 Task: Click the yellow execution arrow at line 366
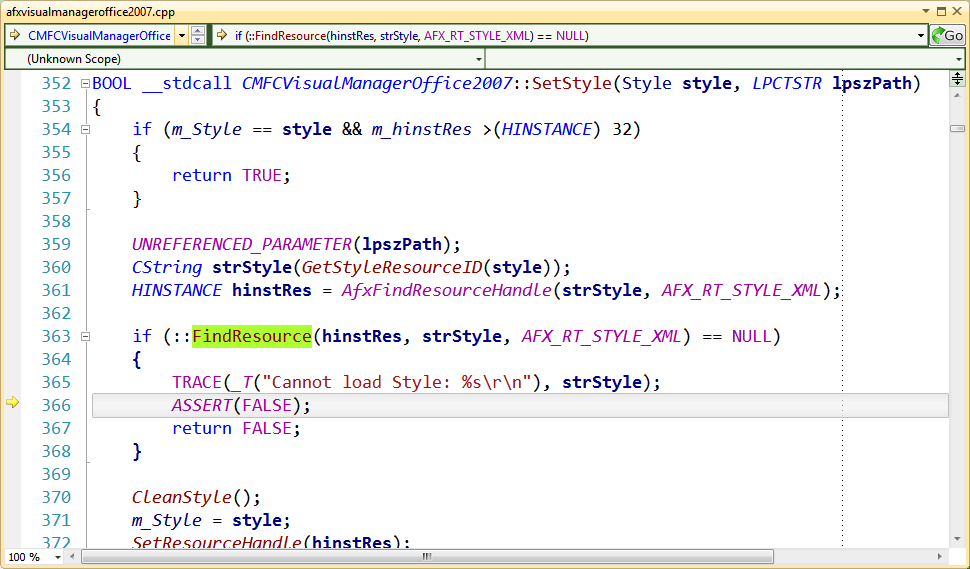click(12, 403)
